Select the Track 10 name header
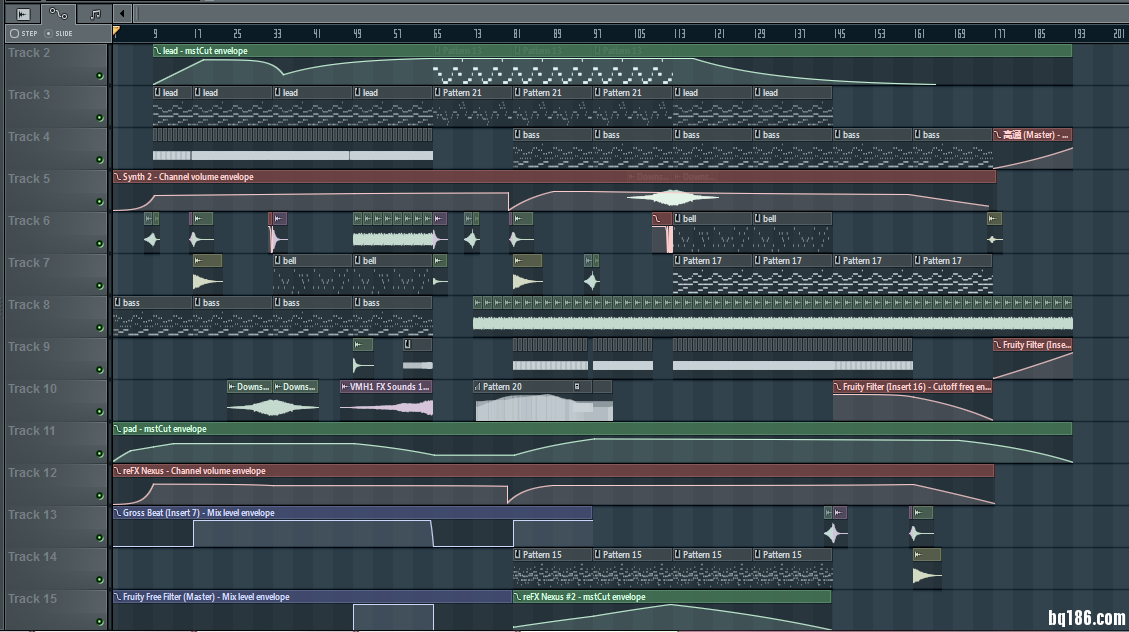The image size is (1129, 632). (x=33, y=389)
